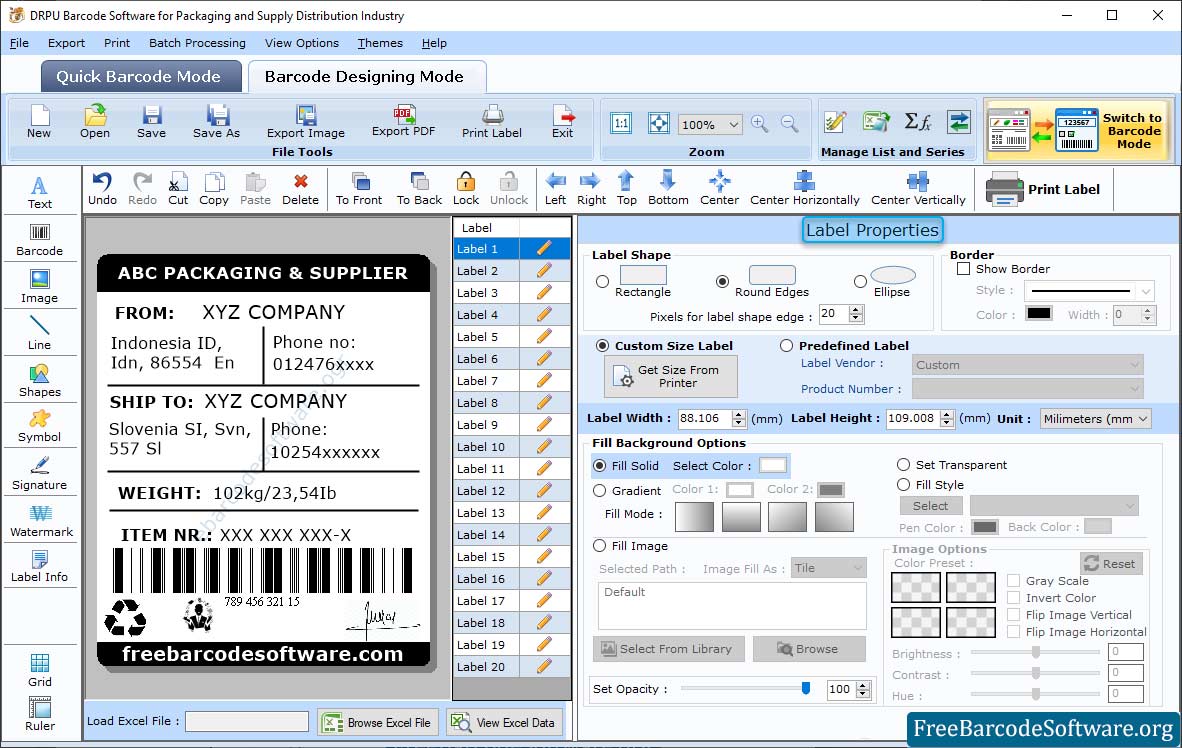Viewport: 1182px width, 748px height.
Task: Click Browse Excel File button
Action: click(378, 722)
